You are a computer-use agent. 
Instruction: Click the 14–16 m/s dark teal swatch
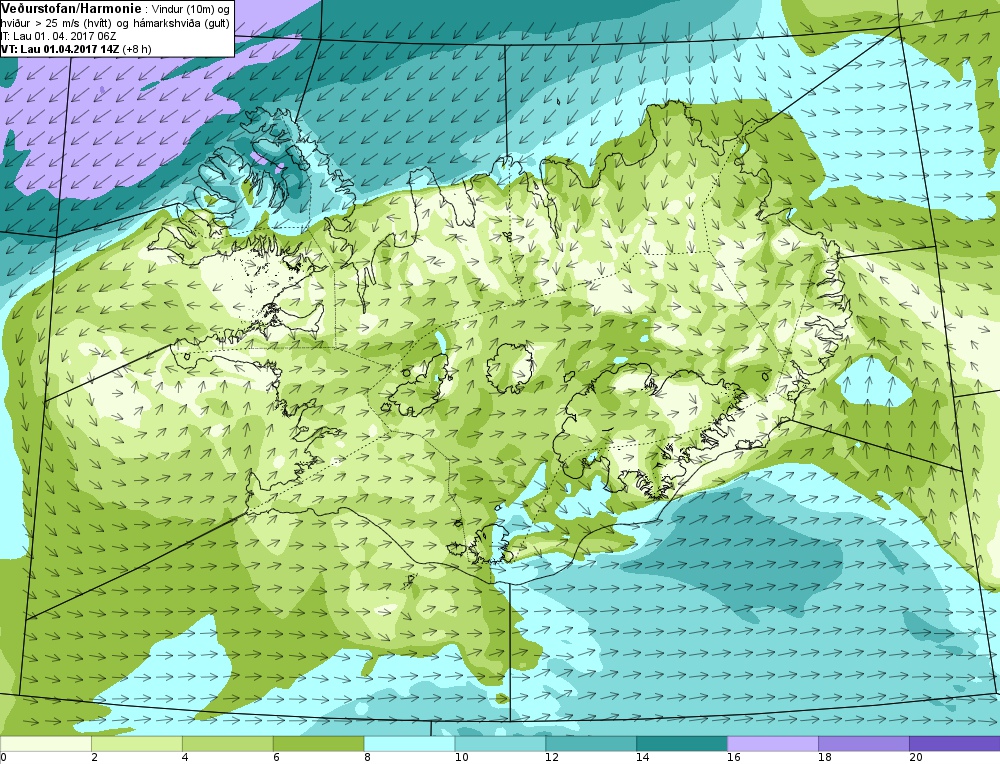tap(682, 744)
